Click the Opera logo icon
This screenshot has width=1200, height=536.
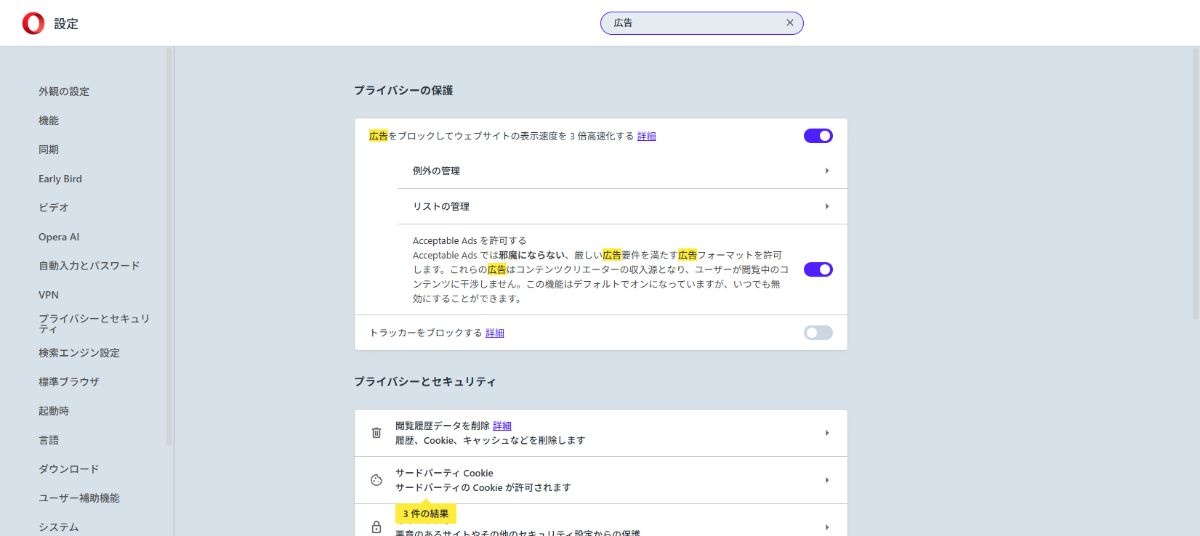[33, 23]
